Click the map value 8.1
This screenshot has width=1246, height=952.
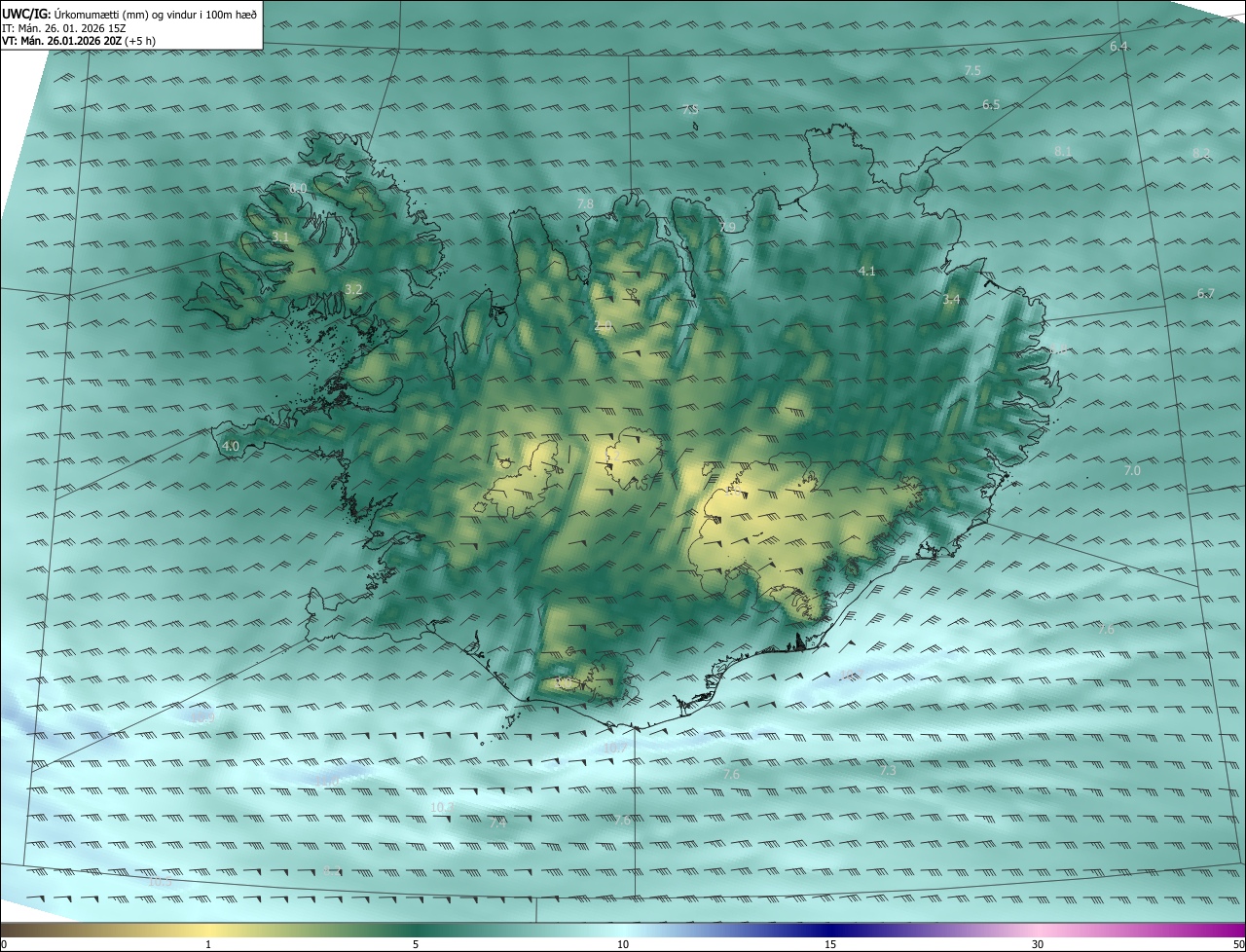point(1063,151)
